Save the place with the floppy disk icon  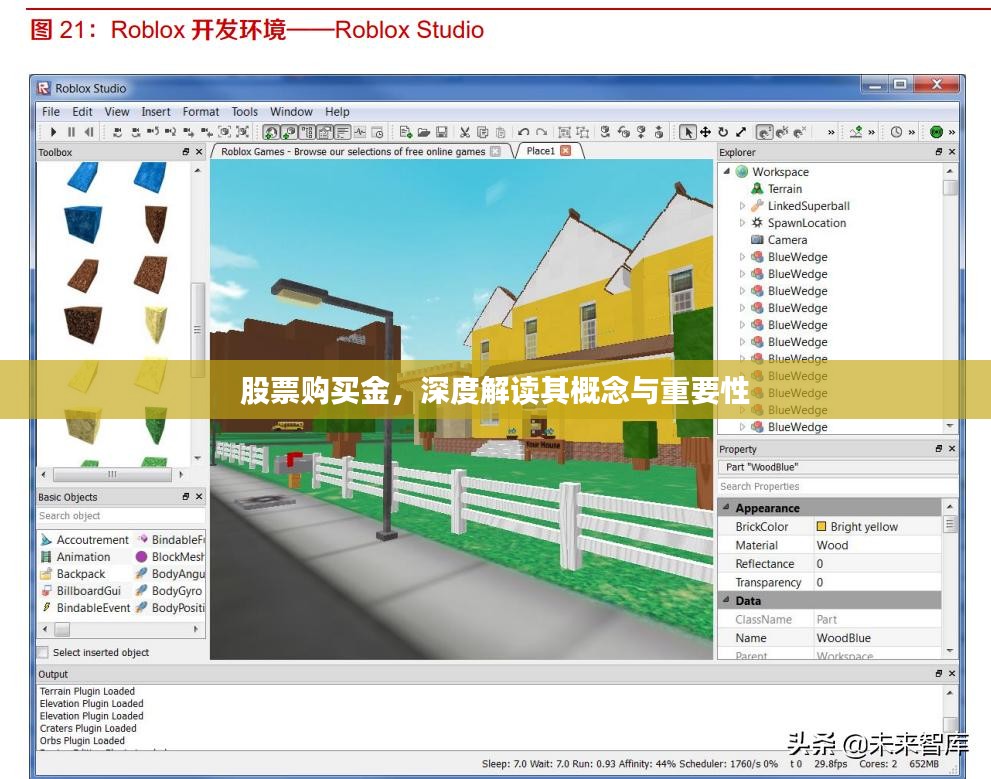[x=442, y=132]
